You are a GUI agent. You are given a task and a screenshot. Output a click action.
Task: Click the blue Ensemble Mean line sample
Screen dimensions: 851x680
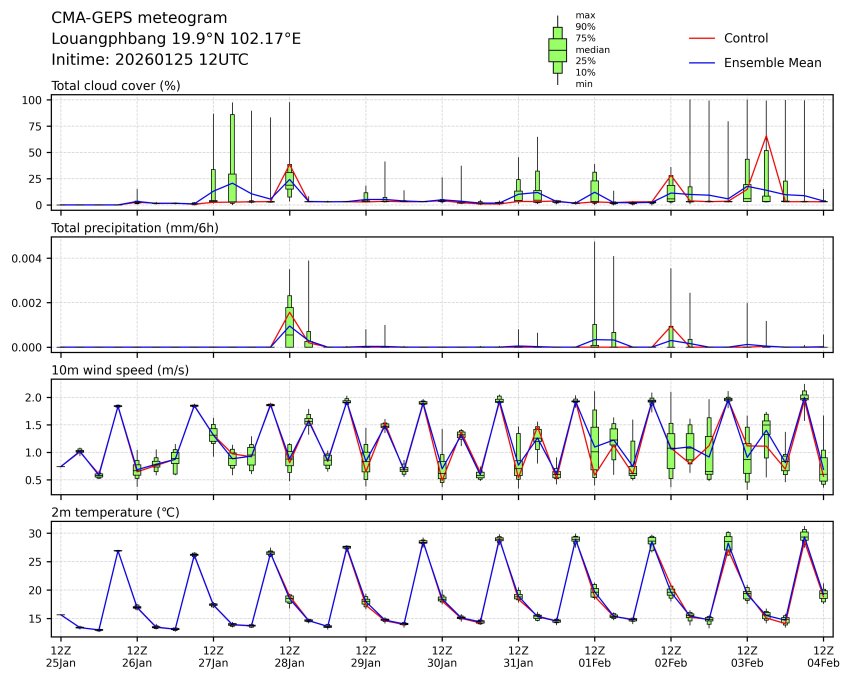(x=701, y=62)
